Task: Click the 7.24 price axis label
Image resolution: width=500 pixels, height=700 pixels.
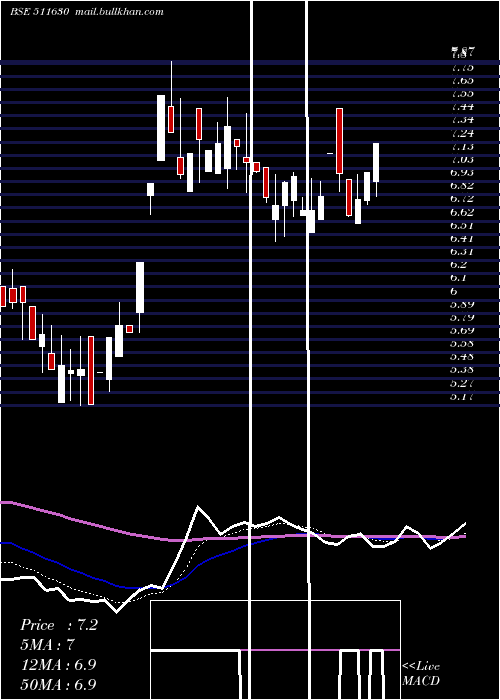Action: click(x=462, y=133)
